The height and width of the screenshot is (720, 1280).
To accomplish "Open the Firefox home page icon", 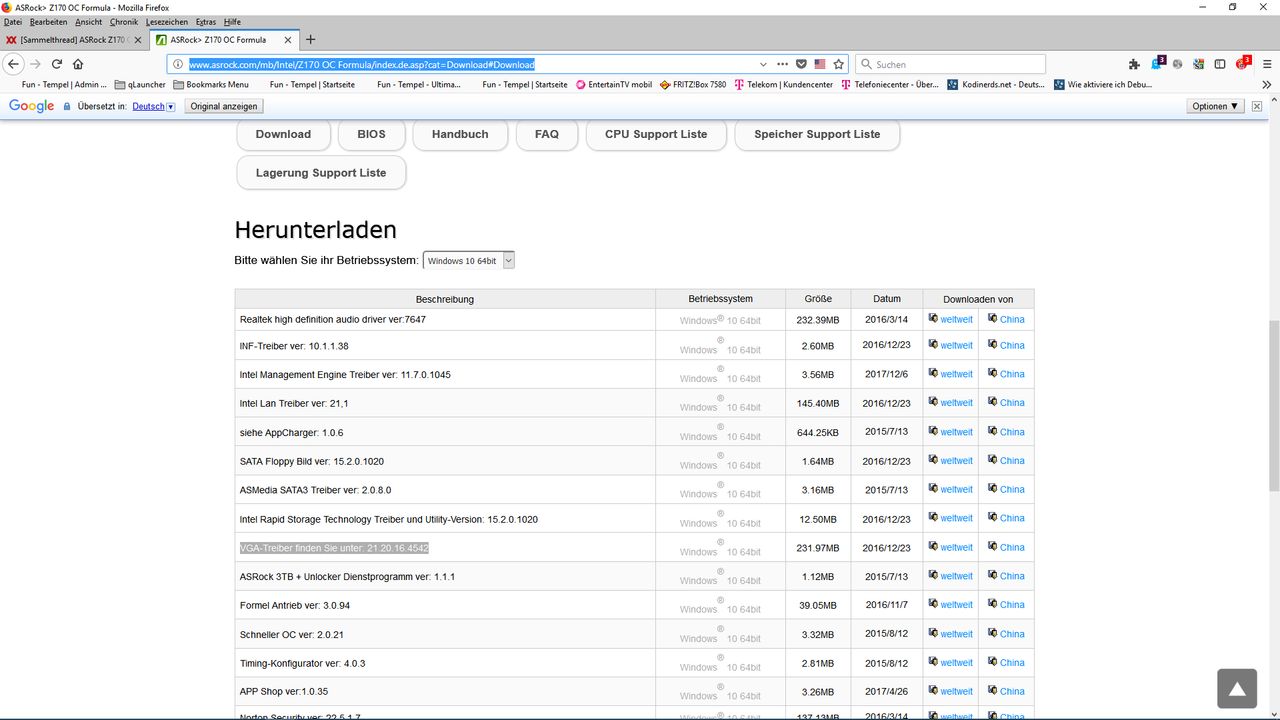I will tap(78, 64).
